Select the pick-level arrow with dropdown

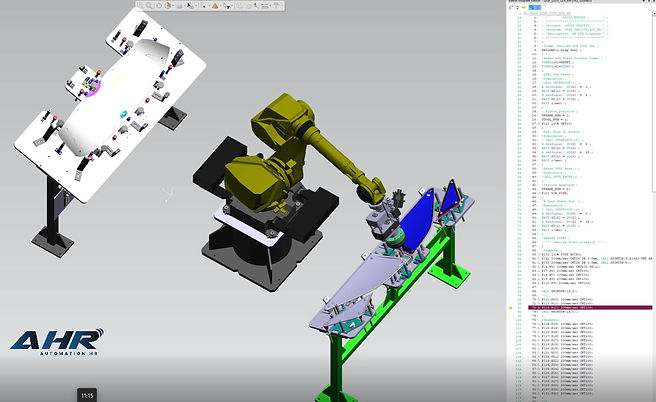point(226,6)
